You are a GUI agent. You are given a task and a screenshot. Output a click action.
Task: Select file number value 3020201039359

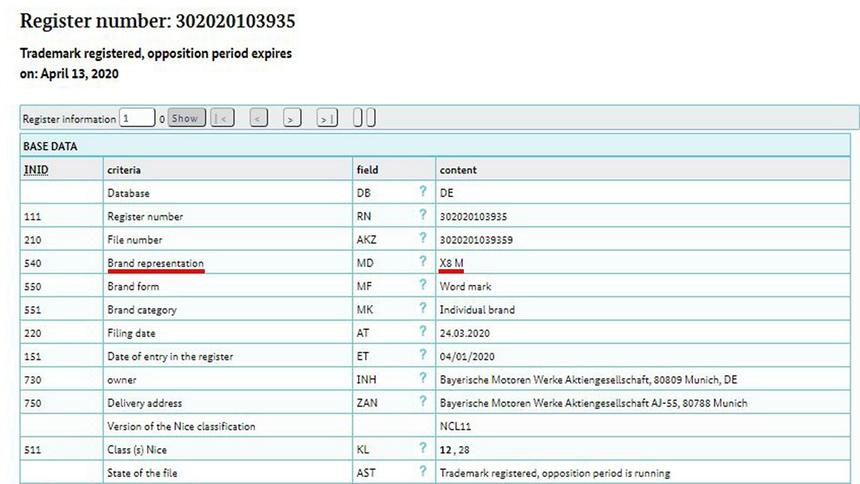pyautogui.click(x=476, y=240)
